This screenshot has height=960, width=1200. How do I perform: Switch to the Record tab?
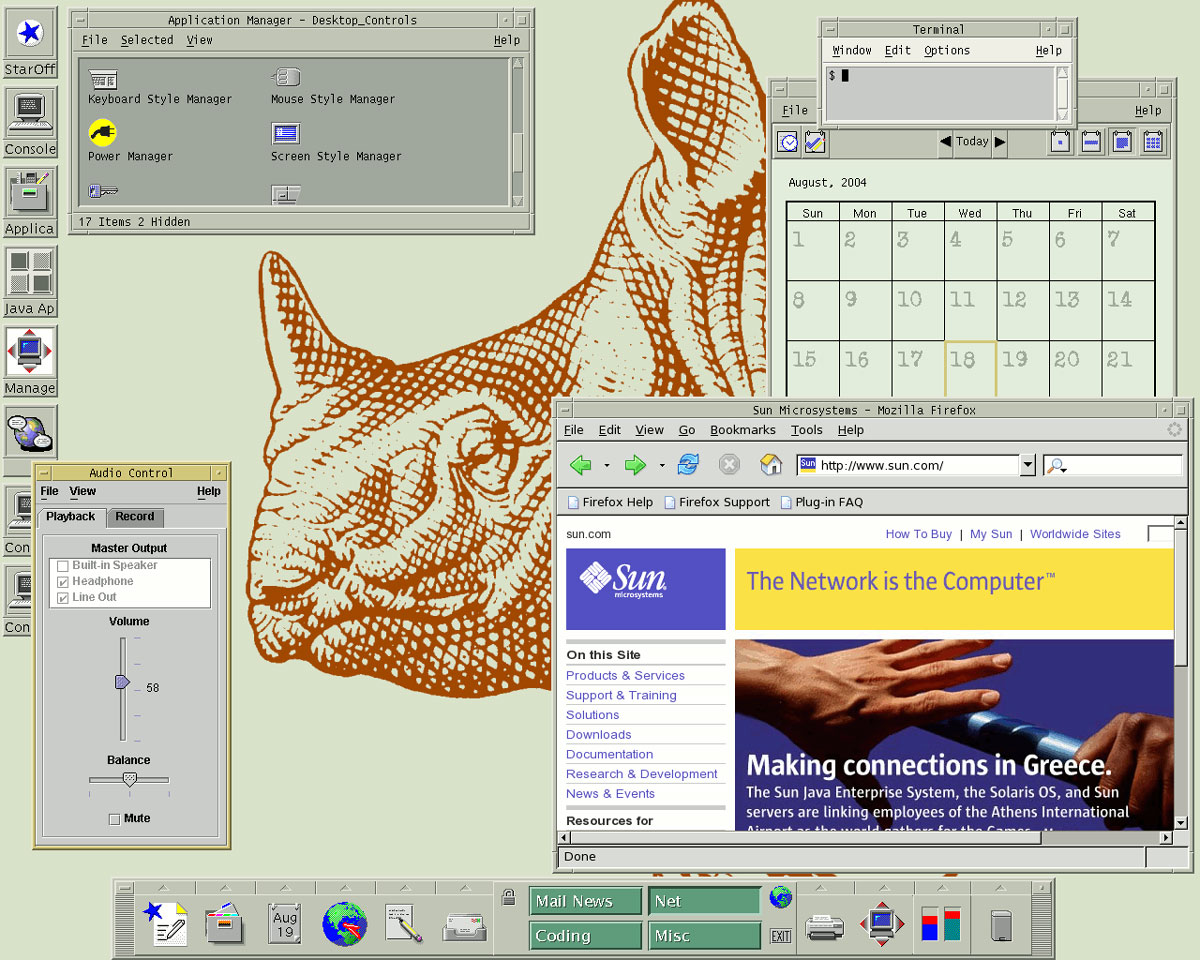[x=134, y=517]
